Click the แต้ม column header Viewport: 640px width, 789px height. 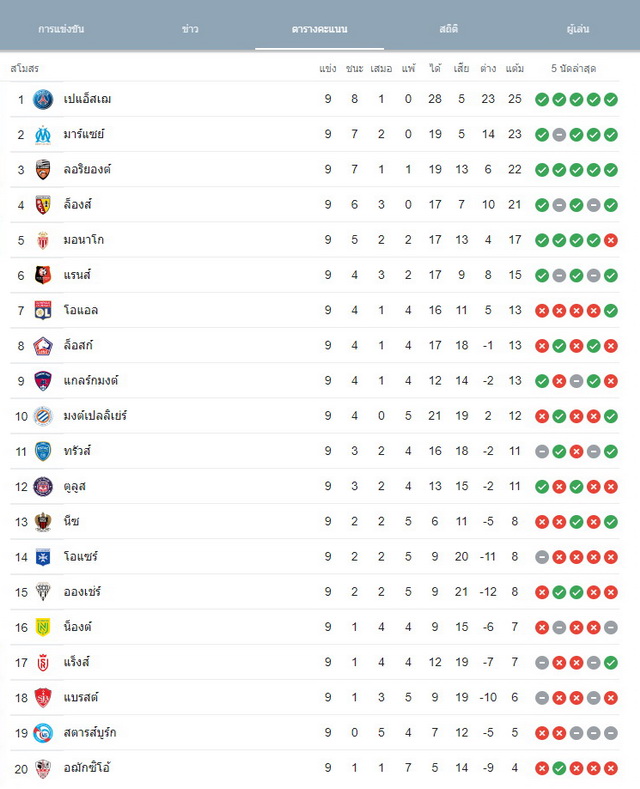coord(515,68)
